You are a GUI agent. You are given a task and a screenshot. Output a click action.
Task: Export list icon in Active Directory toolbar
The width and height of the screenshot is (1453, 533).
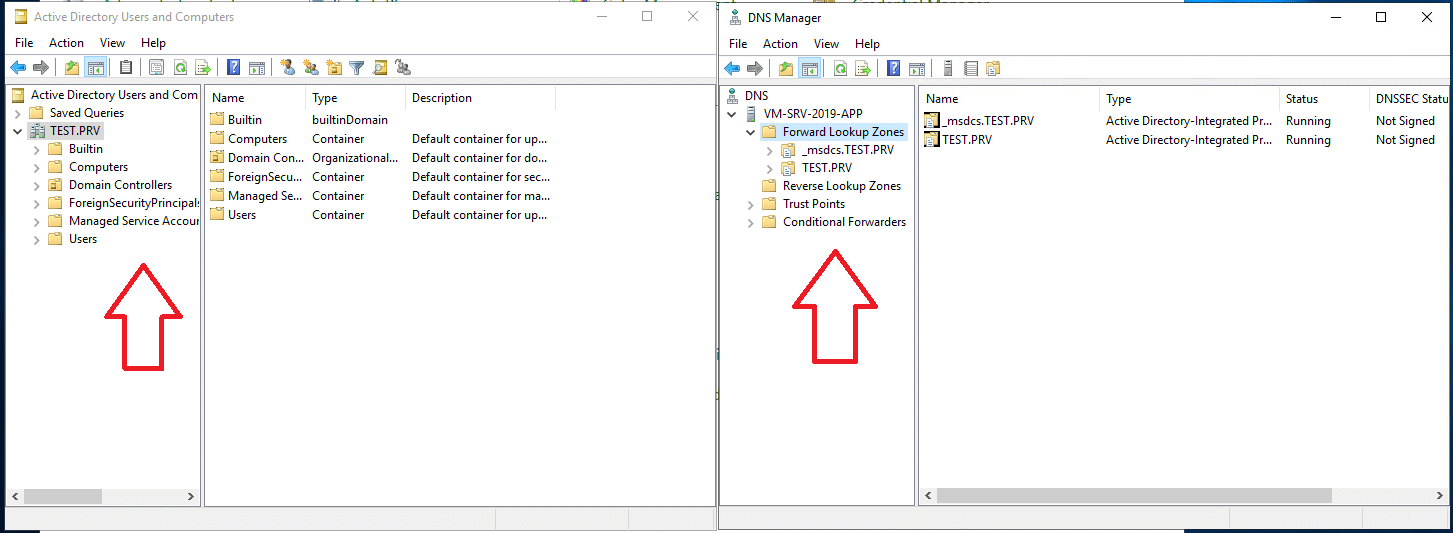tap(203, 68)
